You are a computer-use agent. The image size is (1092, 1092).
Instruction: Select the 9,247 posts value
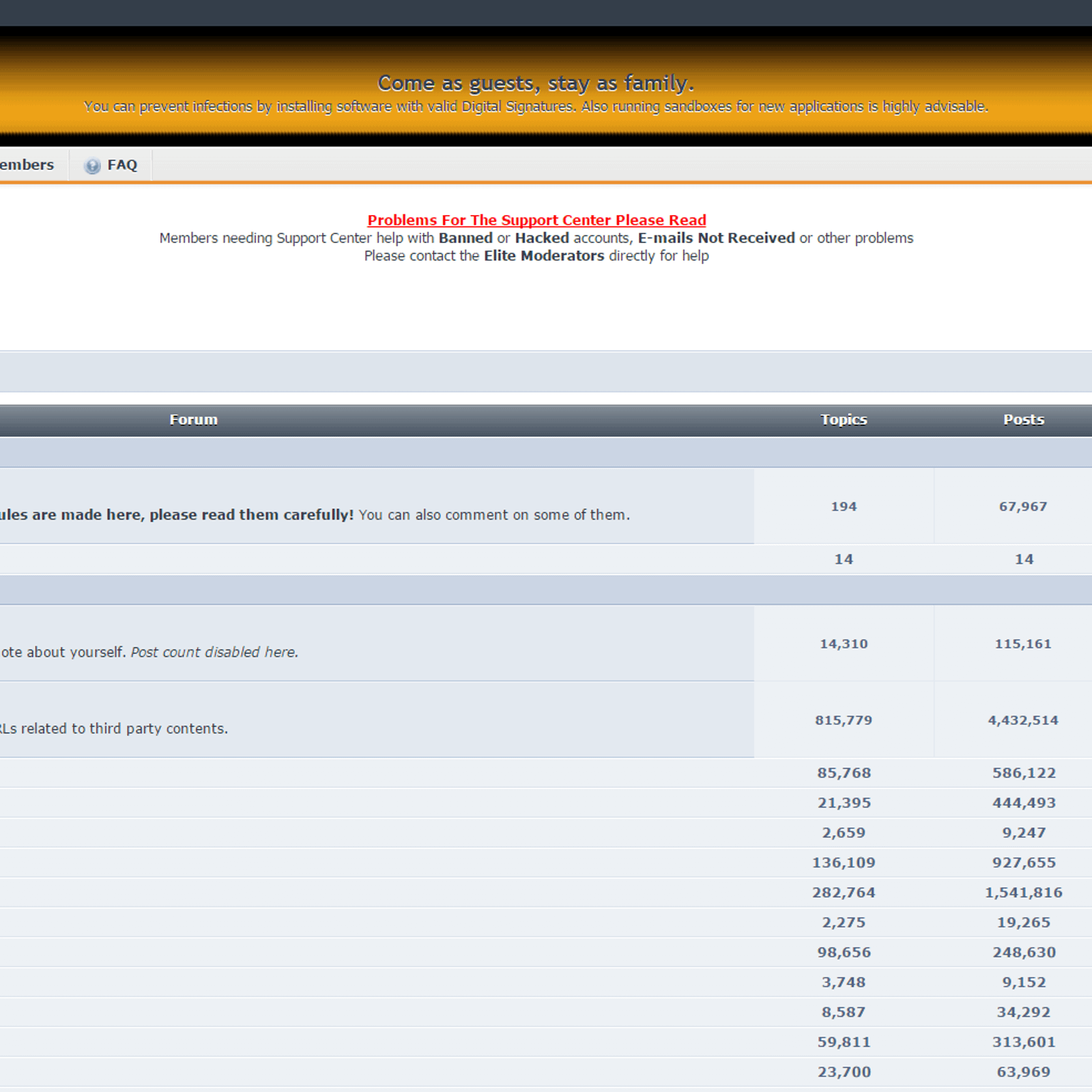(x=1024, y=833)
